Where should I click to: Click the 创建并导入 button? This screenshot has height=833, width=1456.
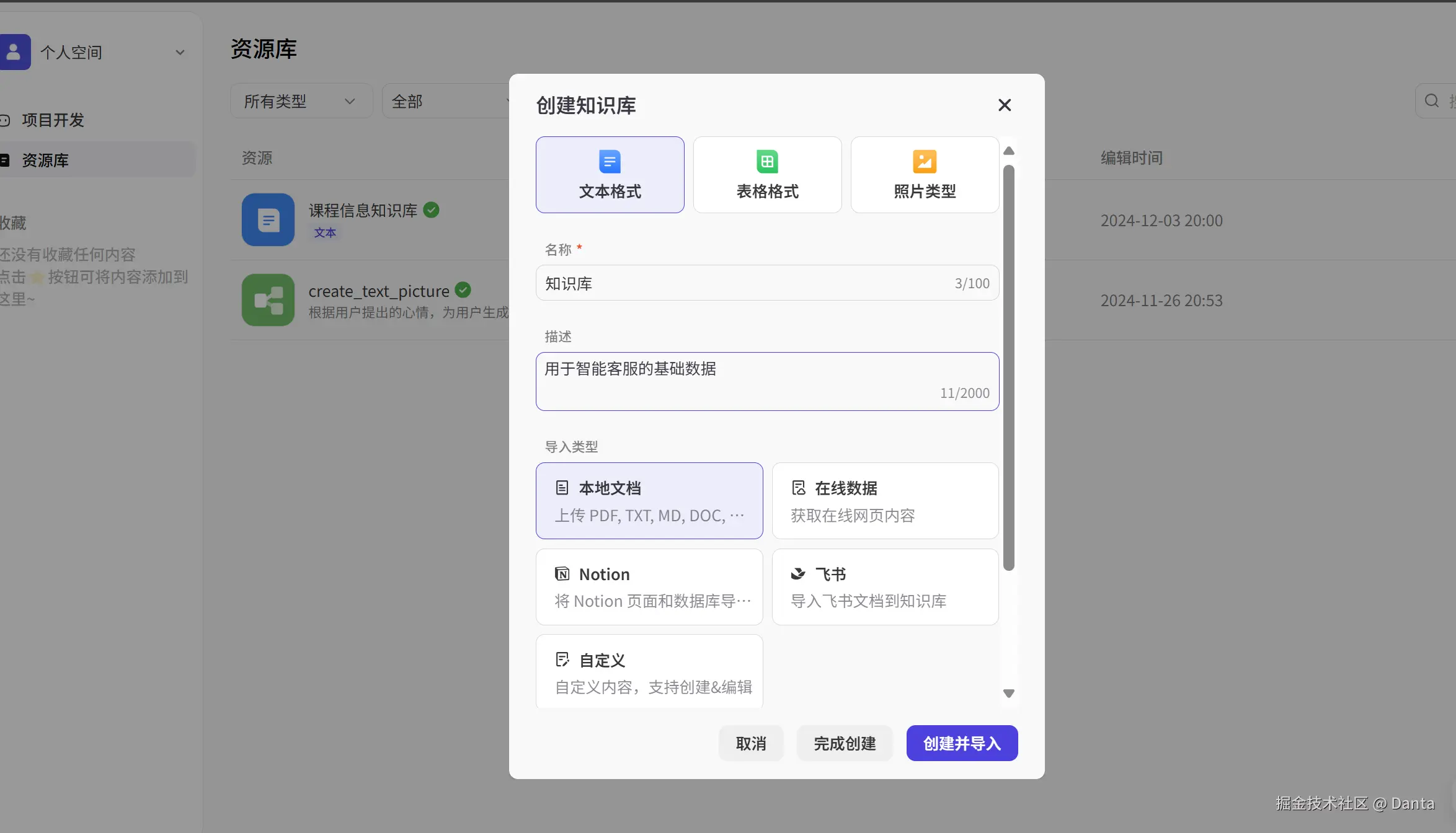coord(962,743)
